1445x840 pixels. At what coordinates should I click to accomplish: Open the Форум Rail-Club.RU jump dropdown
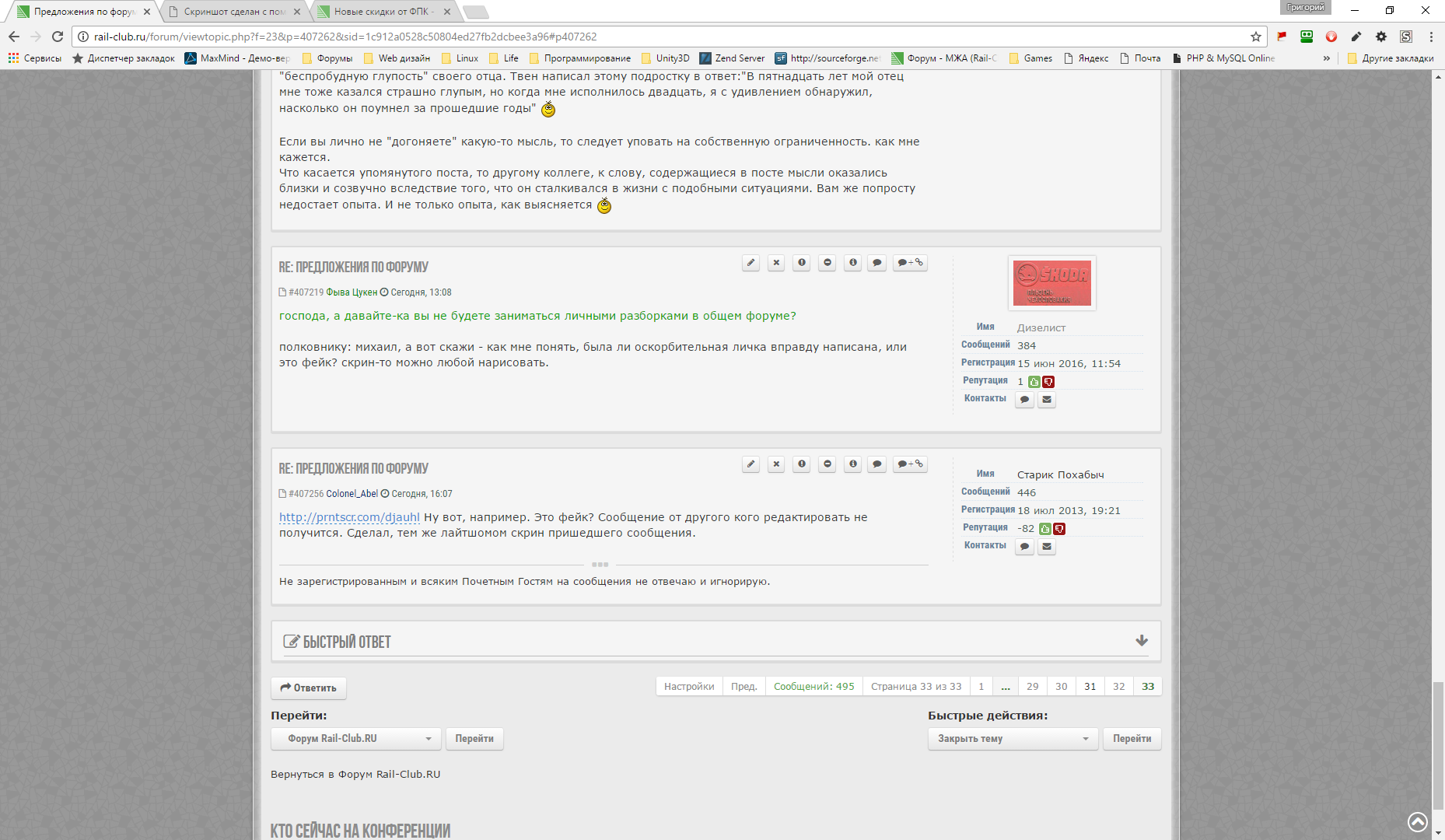(x=356, y=739)
